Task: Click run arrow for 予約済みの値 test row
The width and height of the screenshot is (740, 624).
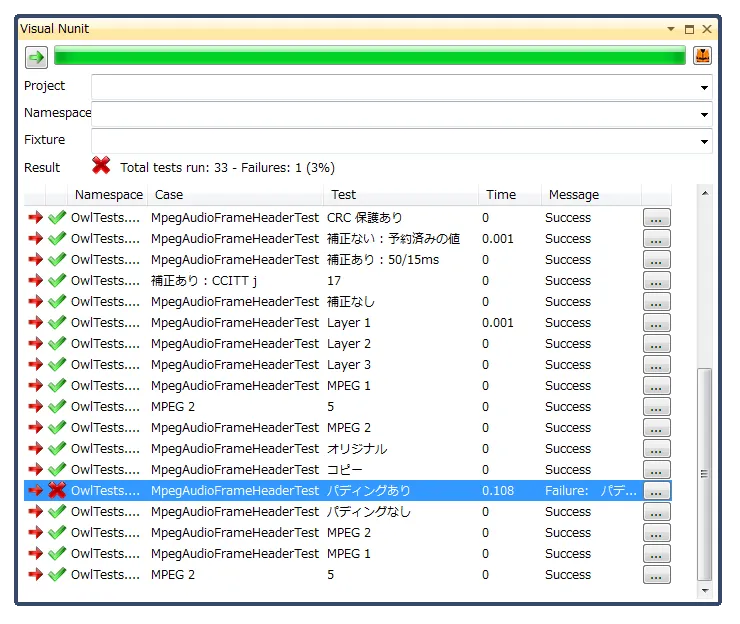Action: tap(35, 238)
